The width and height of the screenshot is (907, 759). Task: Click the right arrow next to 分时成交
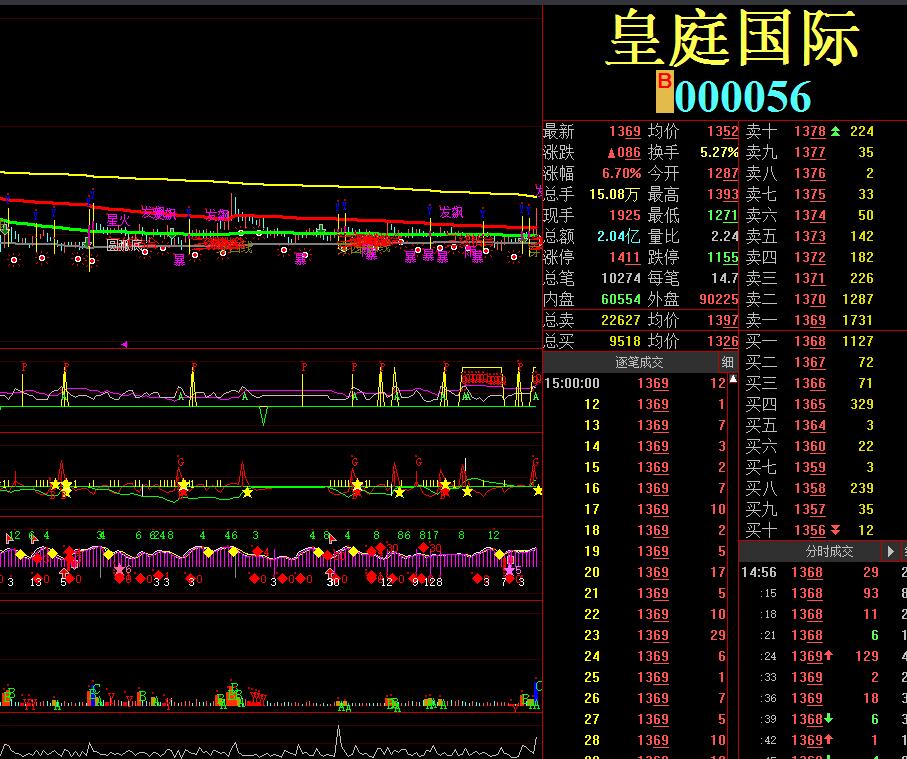(x=891, y=551)
